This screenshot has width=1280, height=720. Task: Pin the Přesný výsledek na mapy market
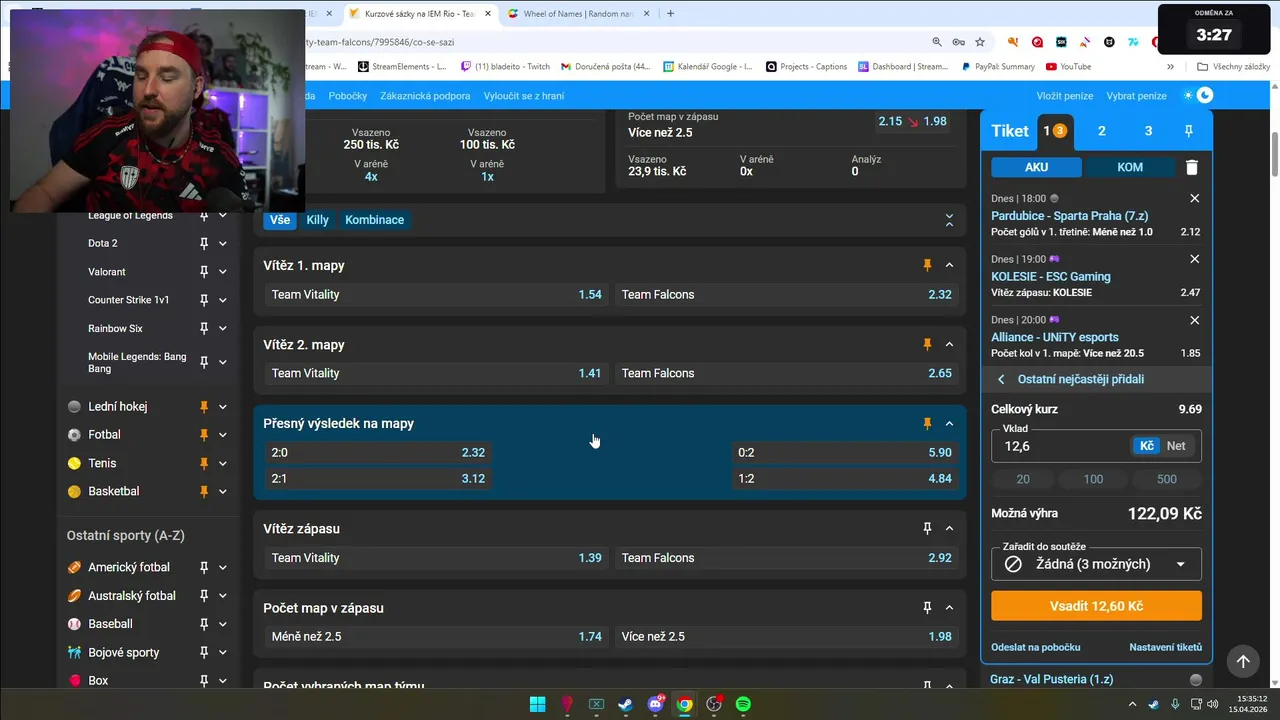tap(927, 423)
